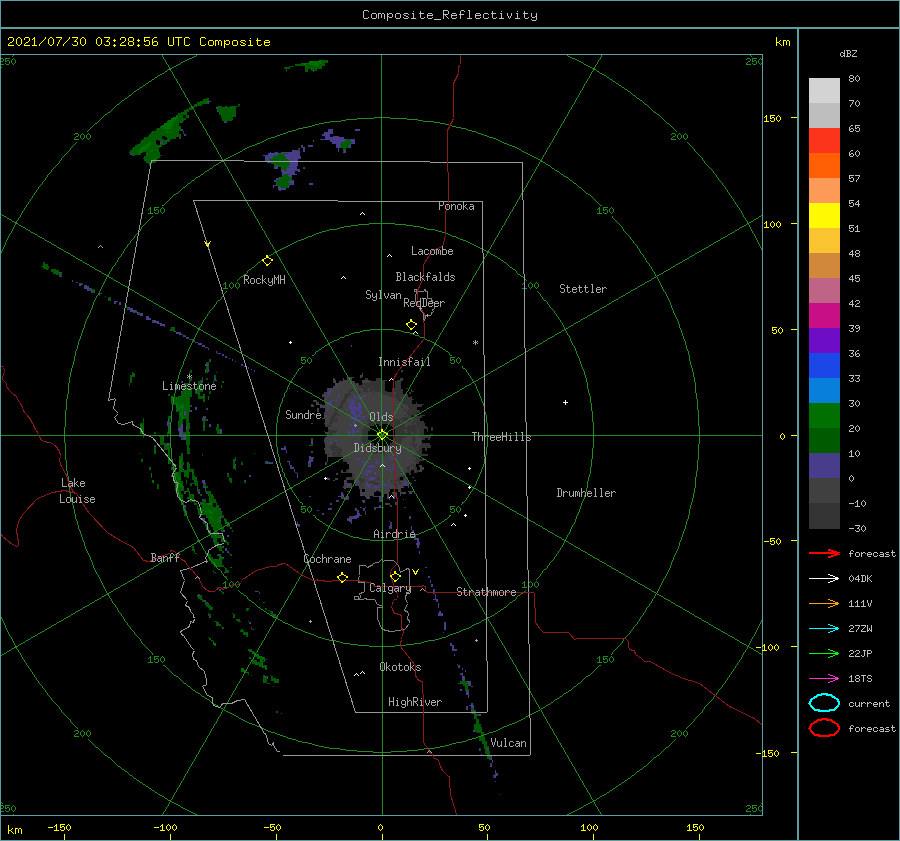Select the Limestone label
Screen dimensions: 900x841
189,386
